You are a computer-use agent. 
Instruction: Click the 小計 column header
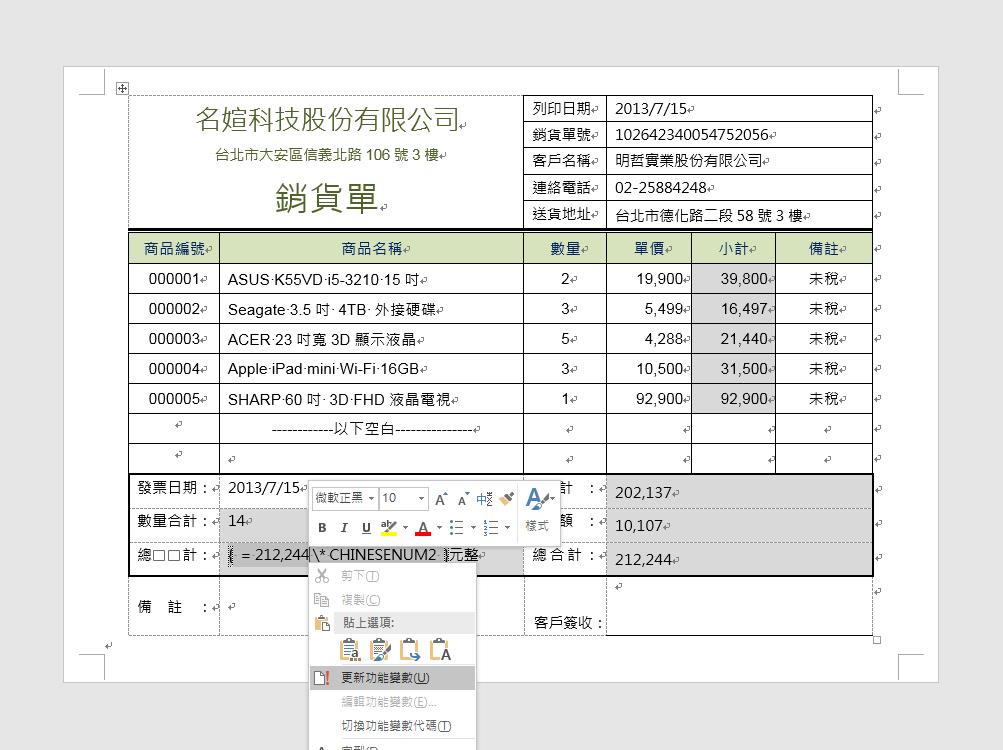point(734,248)
